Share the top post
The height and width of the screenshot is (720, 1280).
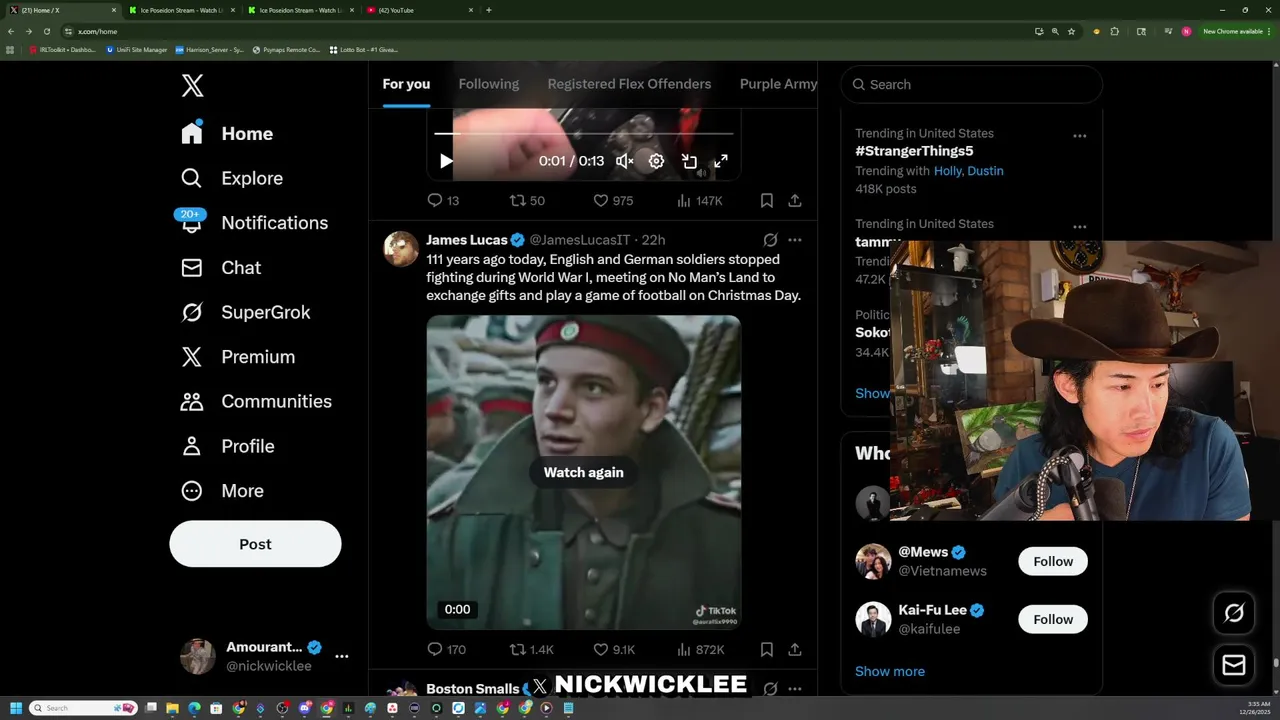pyautogui.click(x=795, y=200)
